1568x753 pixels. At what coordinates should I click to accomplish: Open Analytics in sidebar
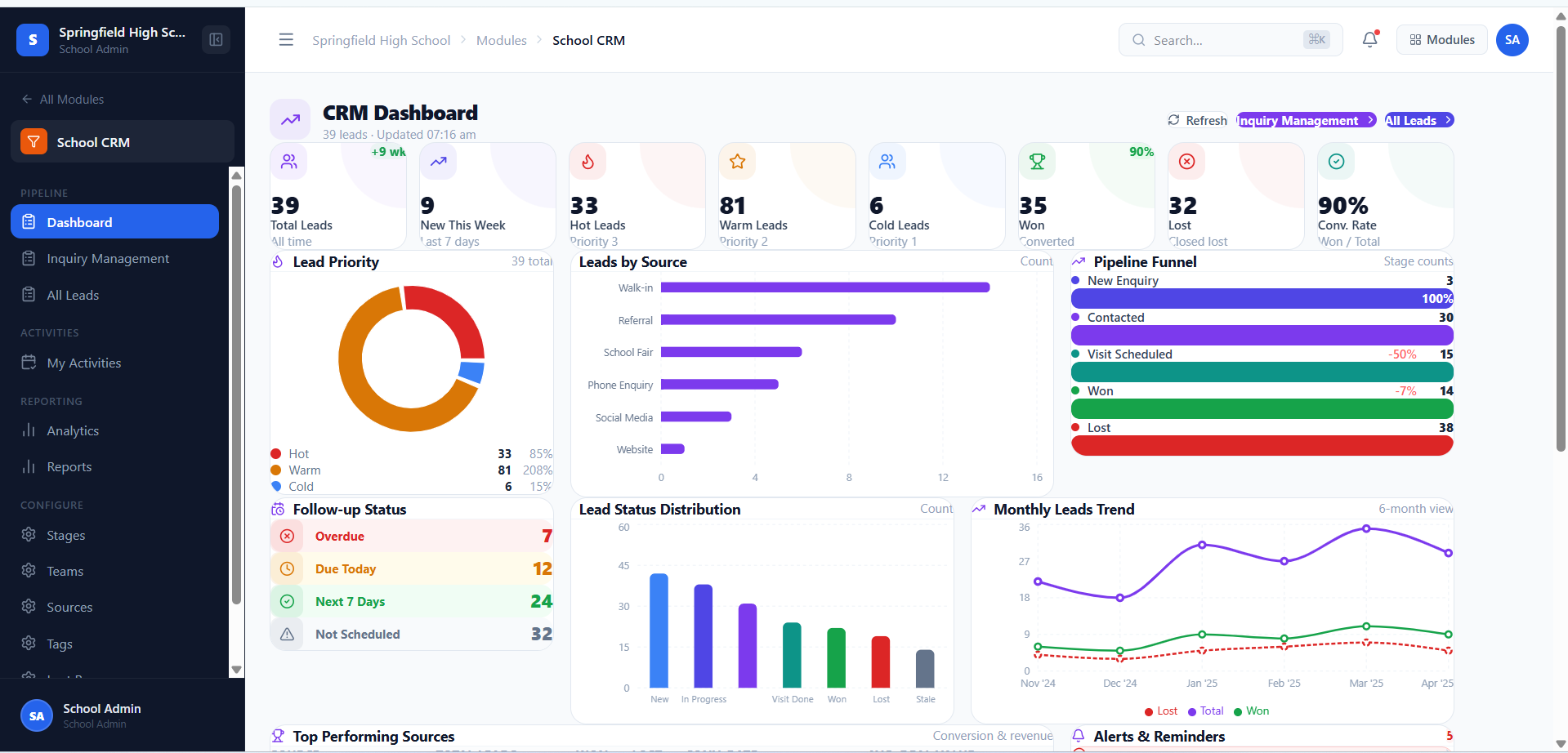pyautogui.click(x=114, y=430)
